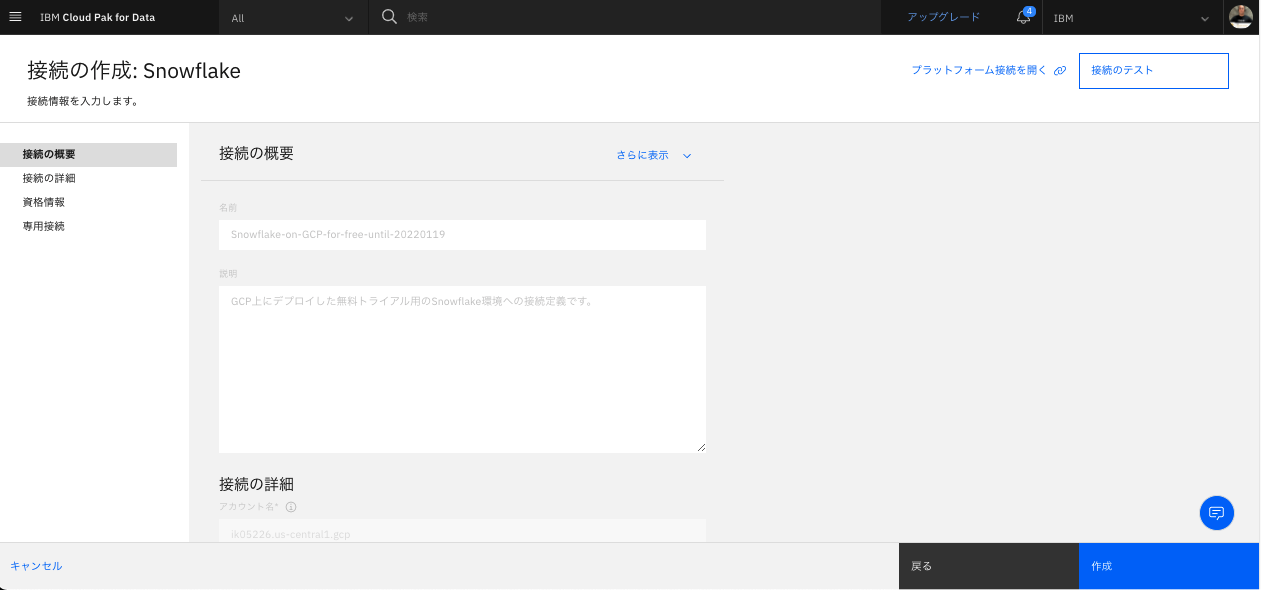This screenshot has width=1261, height=590.
Task: Click the link icon next to プラットフォーム接続を開く
Action: tap(1060, 71)
